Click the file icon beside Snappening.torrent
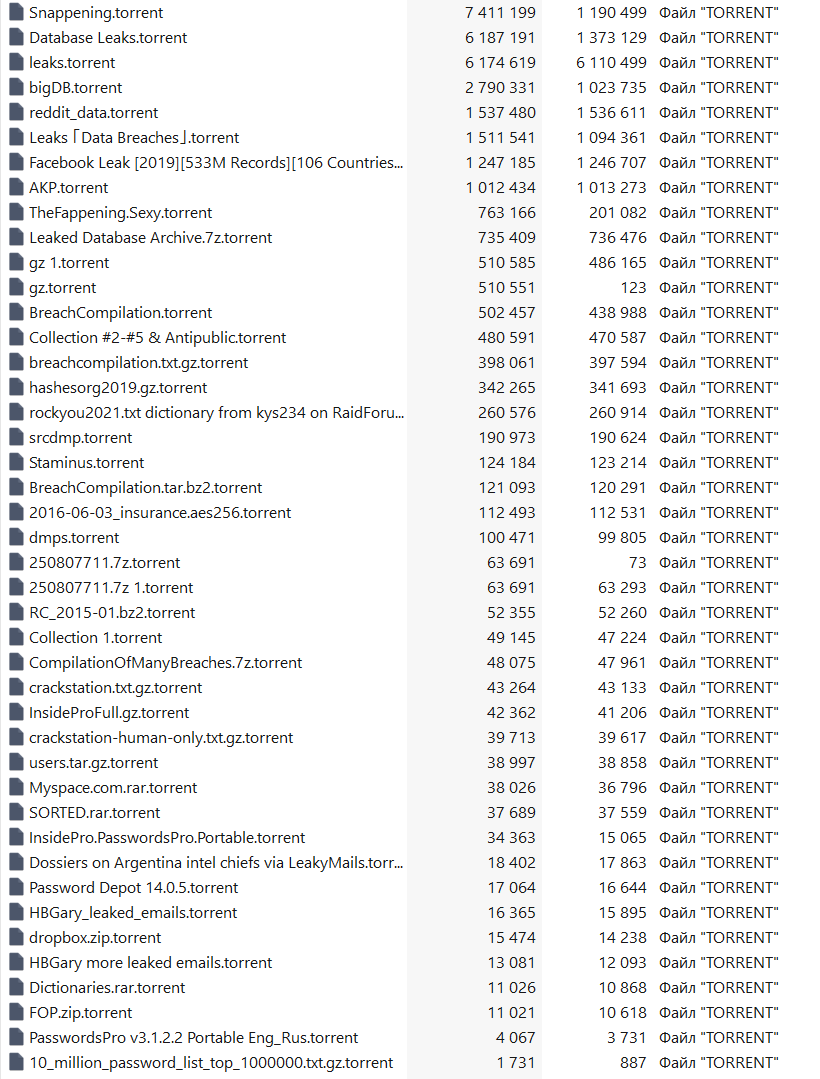Viewport: 820px width, 1079px height. [x=17, y=13]
